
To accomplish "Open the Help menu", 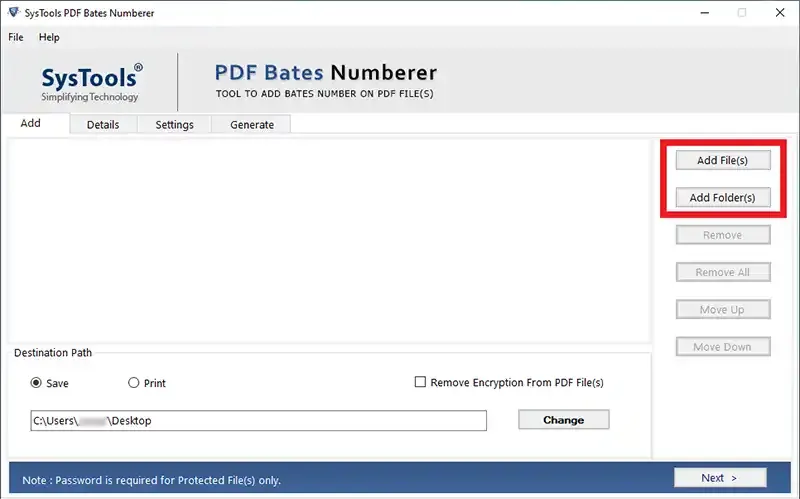I will pos(49,37).
